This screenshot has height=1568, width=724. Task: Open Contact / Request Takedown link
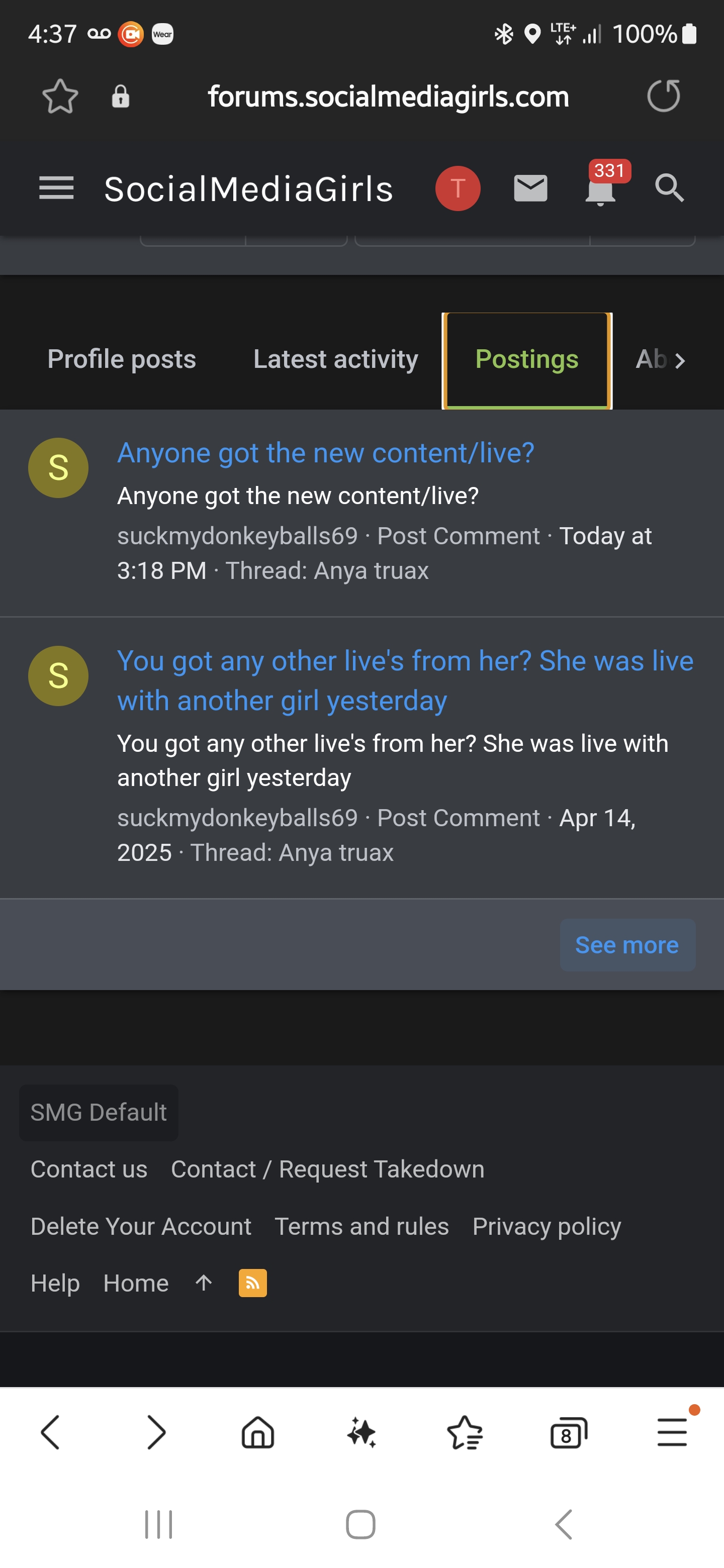click(x=328, y=1169)
